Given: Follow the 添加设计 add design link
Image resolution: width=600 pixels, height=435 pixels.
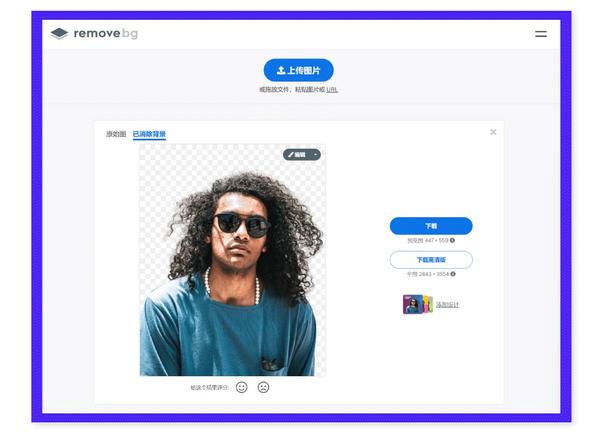Looking at the screenshot, I should (x=447, y=305).
